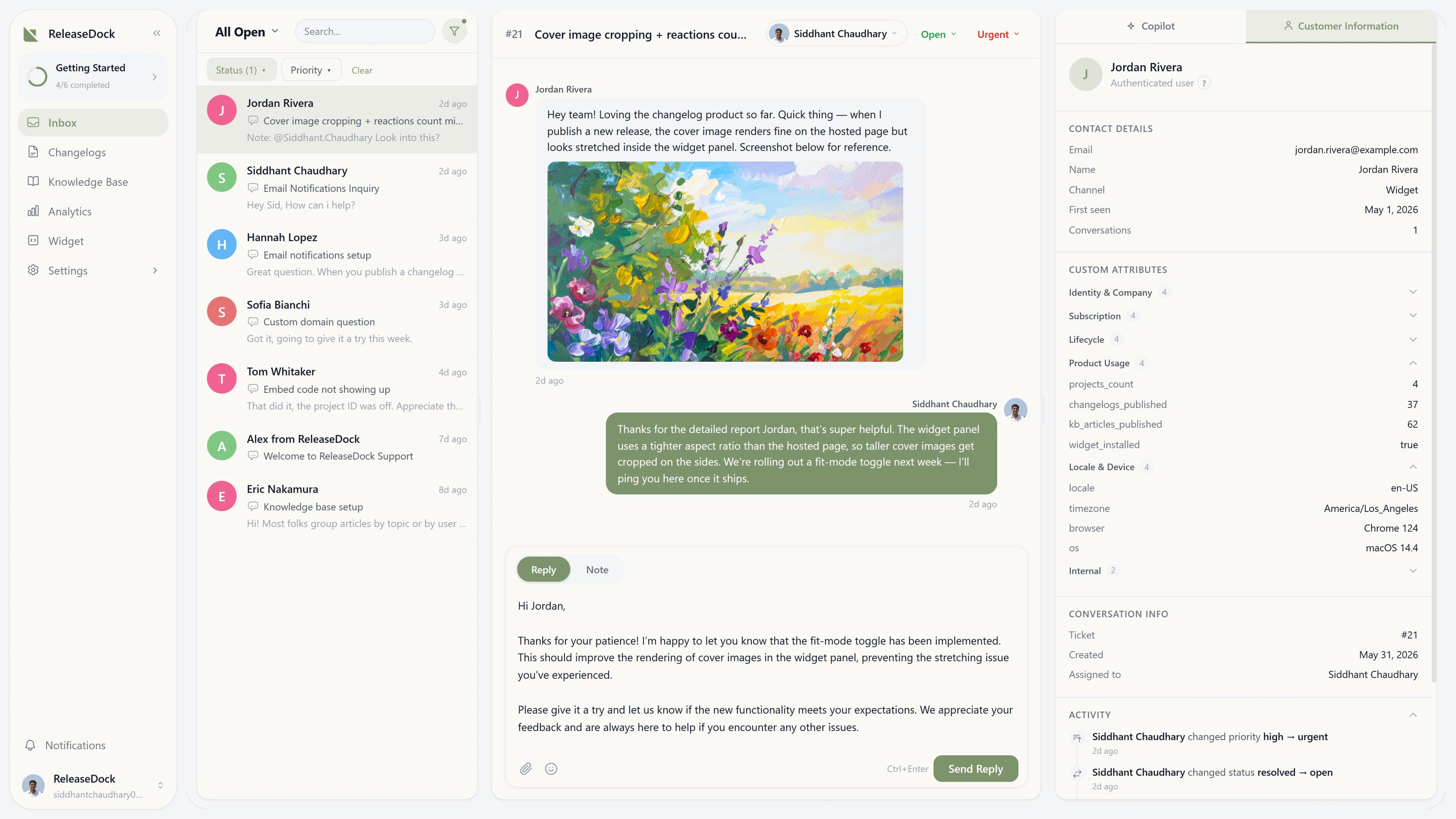
Task: Expand the Settings submenu chevron
Action: [x=155, y=270]
